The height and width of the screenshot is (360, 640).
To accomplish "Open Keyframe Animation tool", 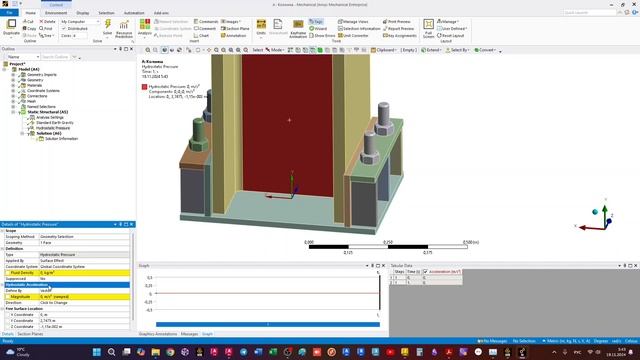I will click(x=298, y=29).
